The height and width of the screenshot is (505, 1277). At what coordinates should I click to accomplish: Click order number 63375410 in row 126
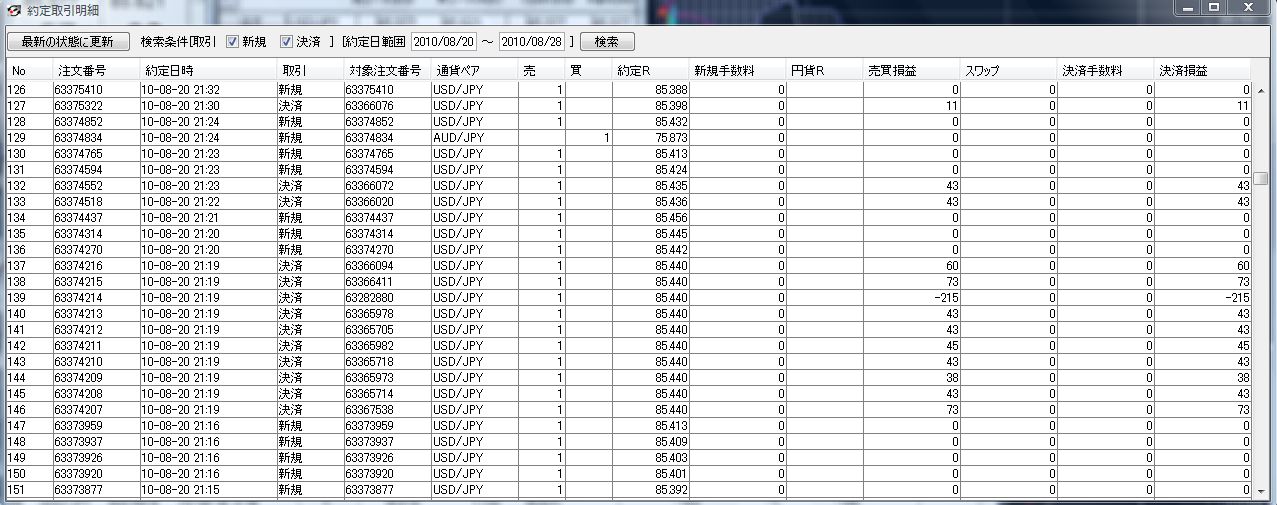pos(80,89)
